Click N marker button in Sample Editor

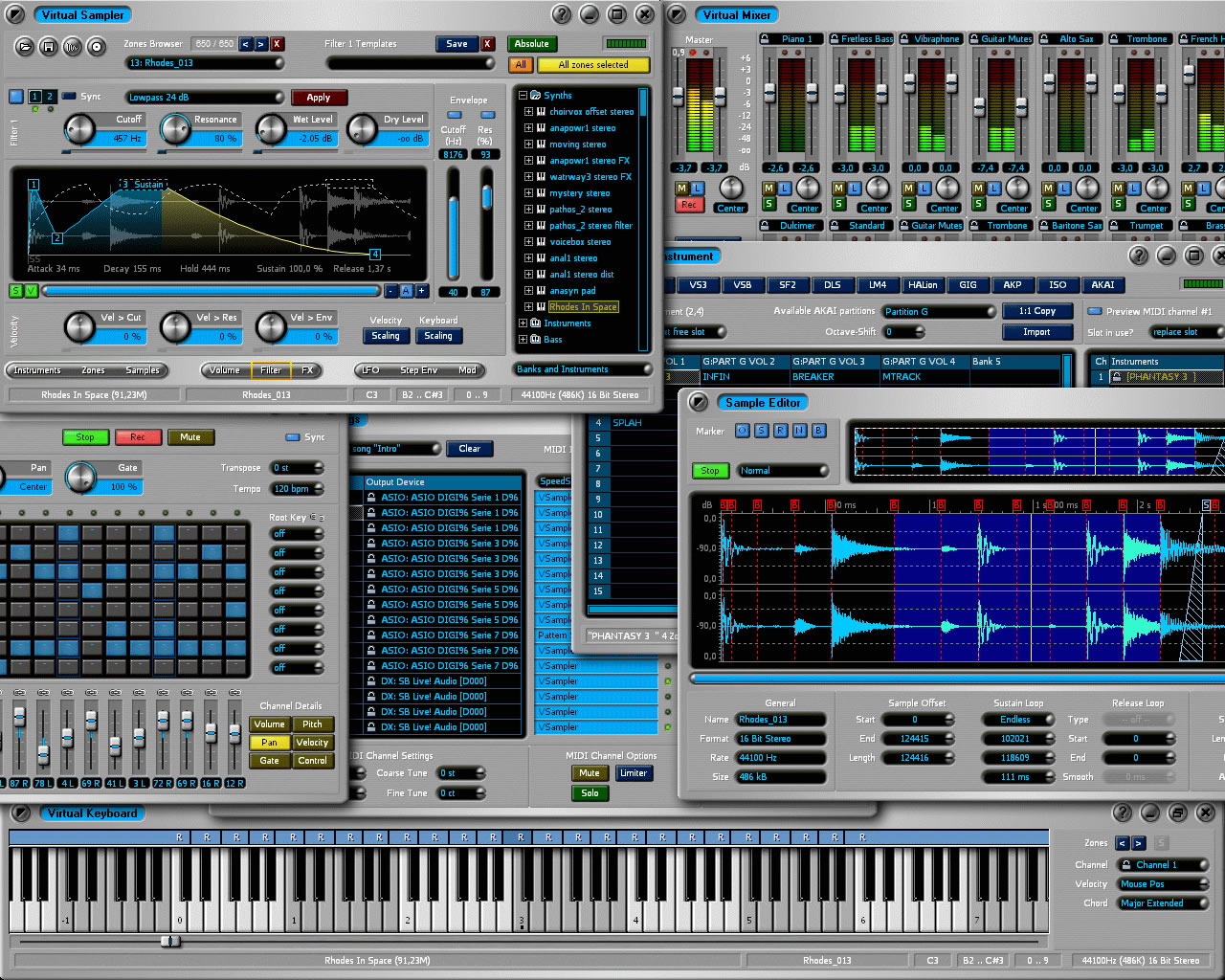tap(800, 431)
